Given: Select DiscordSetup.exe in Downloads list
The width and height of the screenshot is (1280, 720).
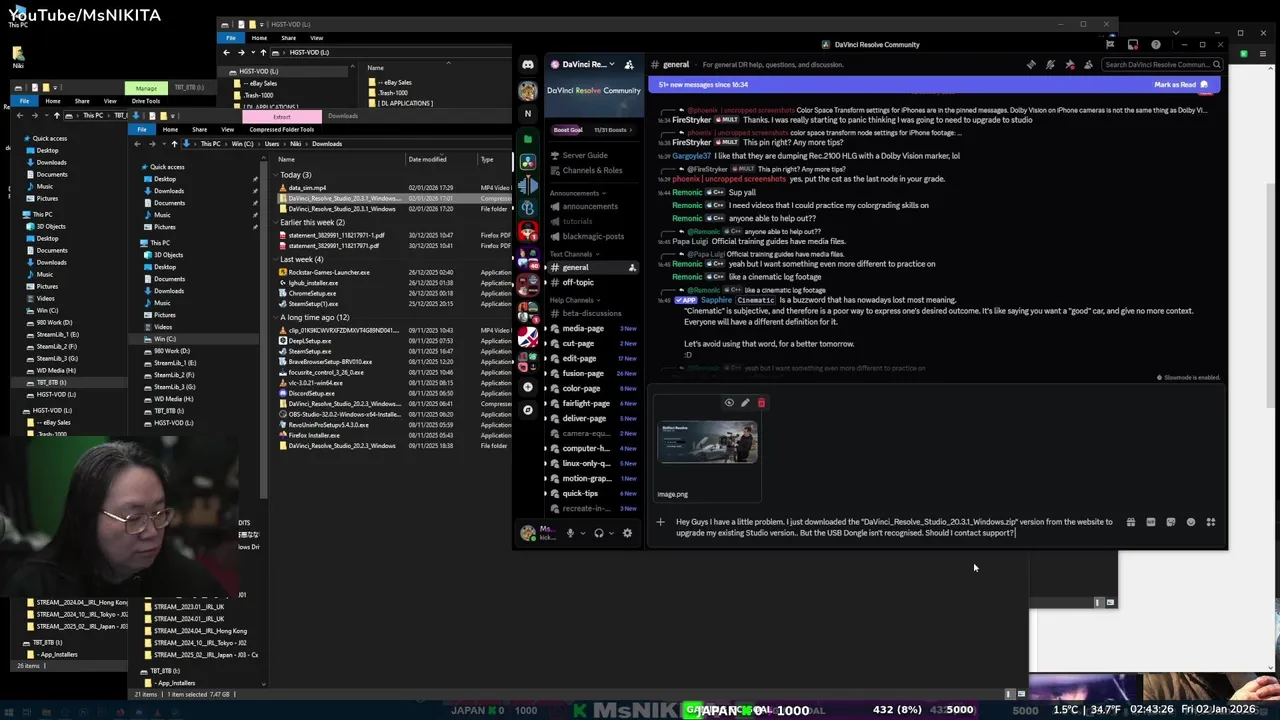Looking at the screenshot, I should [311, 393].
